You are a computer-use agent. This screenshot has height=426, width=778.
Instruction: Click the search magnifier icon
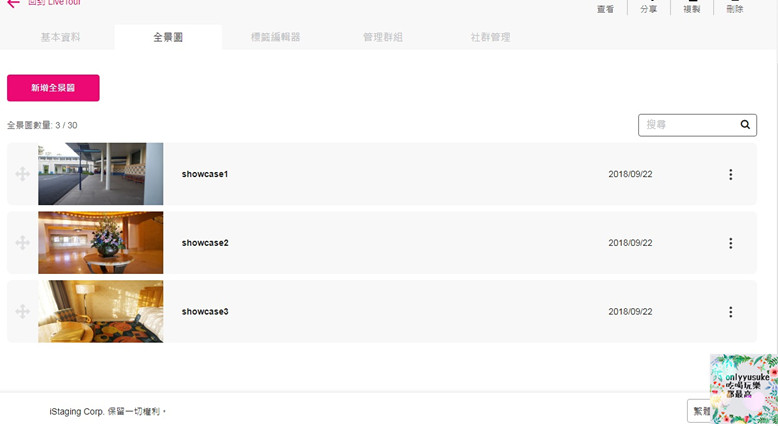tap(745, 125)
